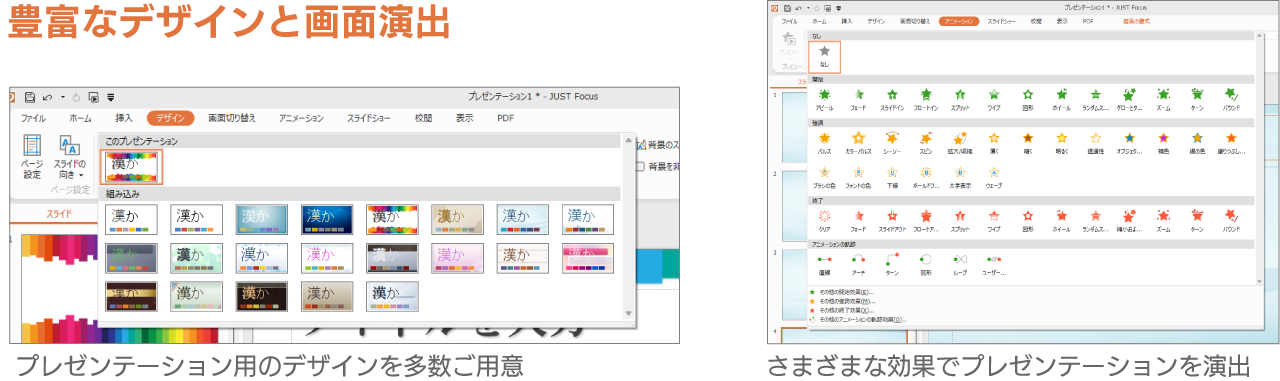Apply the rainbow-colored built-in design theme

(391, 220)
